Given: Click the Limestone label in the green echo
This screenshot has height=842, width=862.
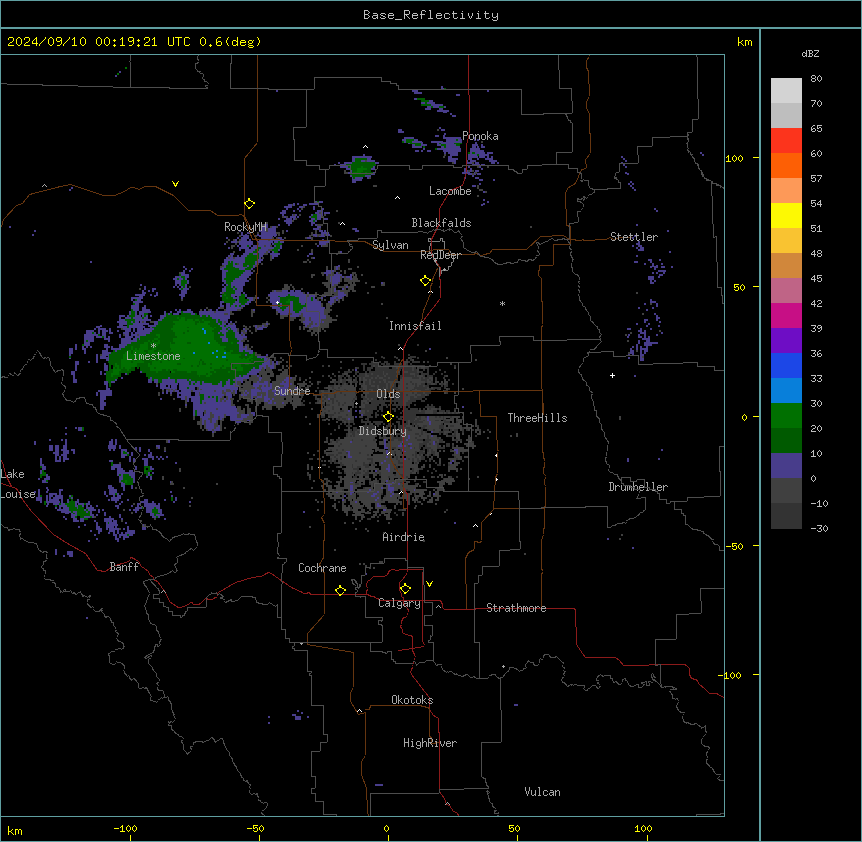Looking at the screenshot, I should [153, 356].
